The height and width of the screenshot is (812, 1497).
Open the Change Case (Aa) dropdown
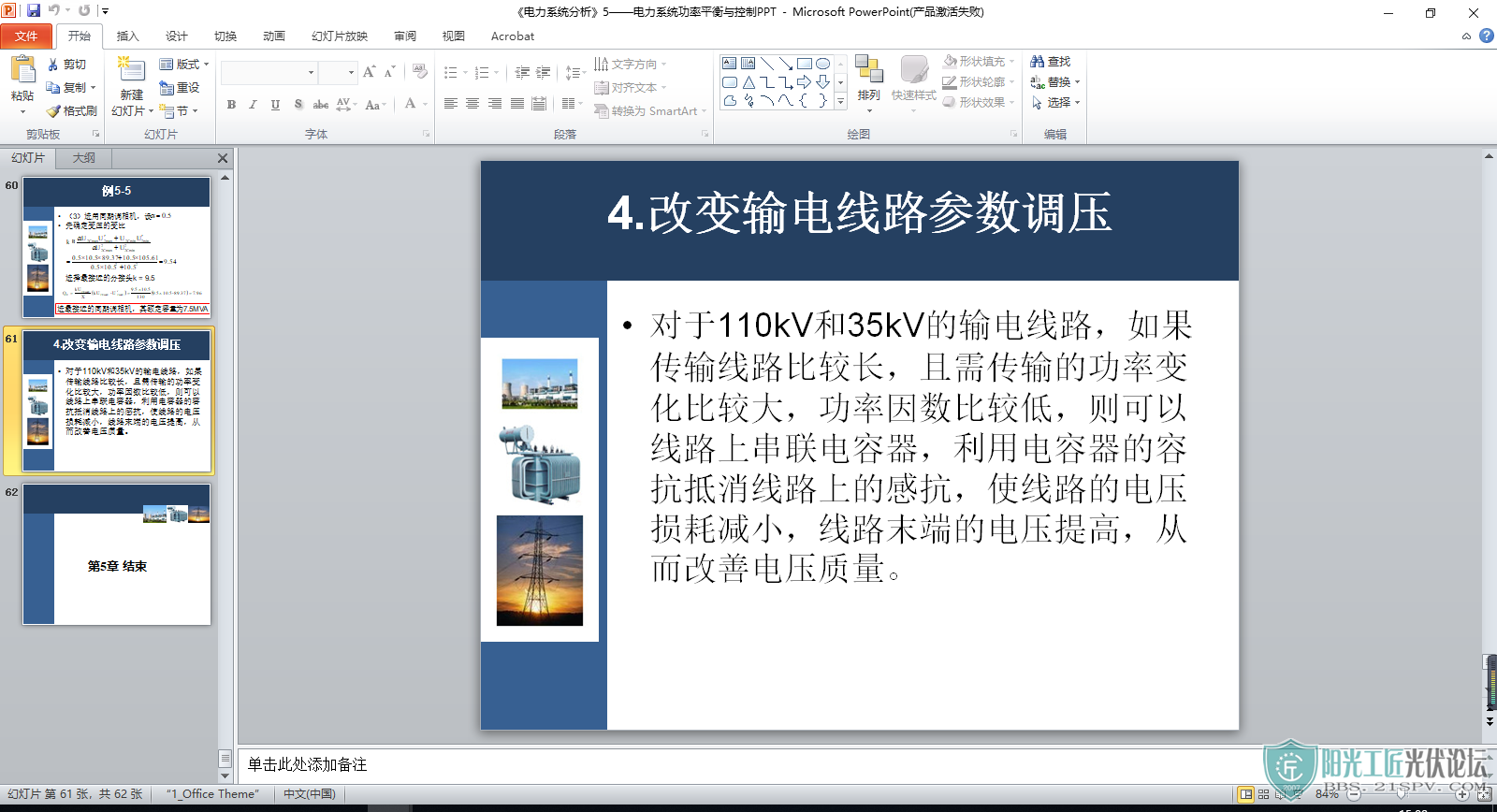[x=375, y=104]
